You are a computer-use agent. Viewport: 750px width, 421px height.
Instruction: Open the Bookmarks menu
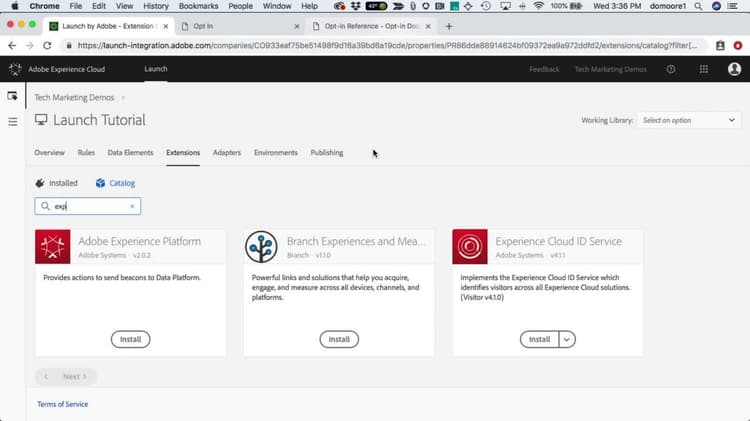coord(199,6)
